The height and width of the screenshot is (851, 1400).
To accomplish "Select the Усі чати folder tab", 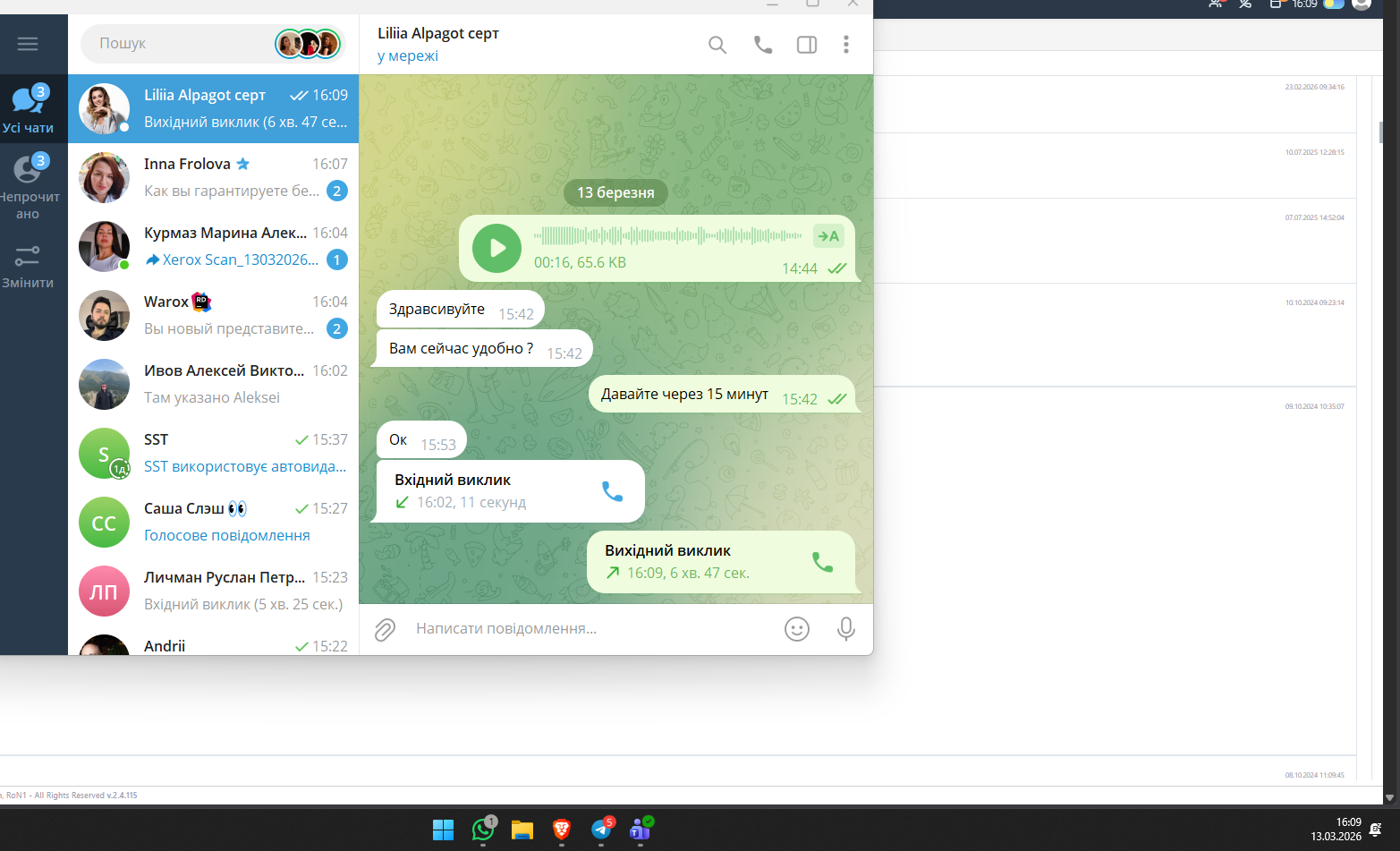I will tap(28, 109).
